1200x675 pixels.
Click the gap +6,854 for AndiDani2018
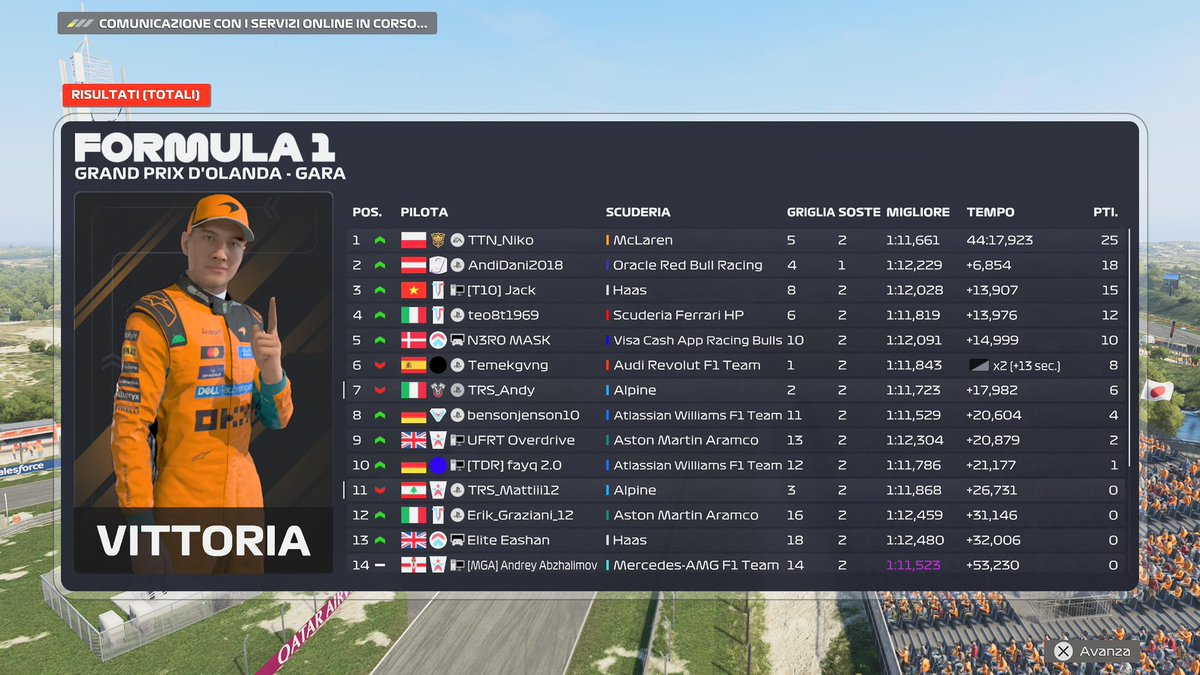tap(989, 265)
